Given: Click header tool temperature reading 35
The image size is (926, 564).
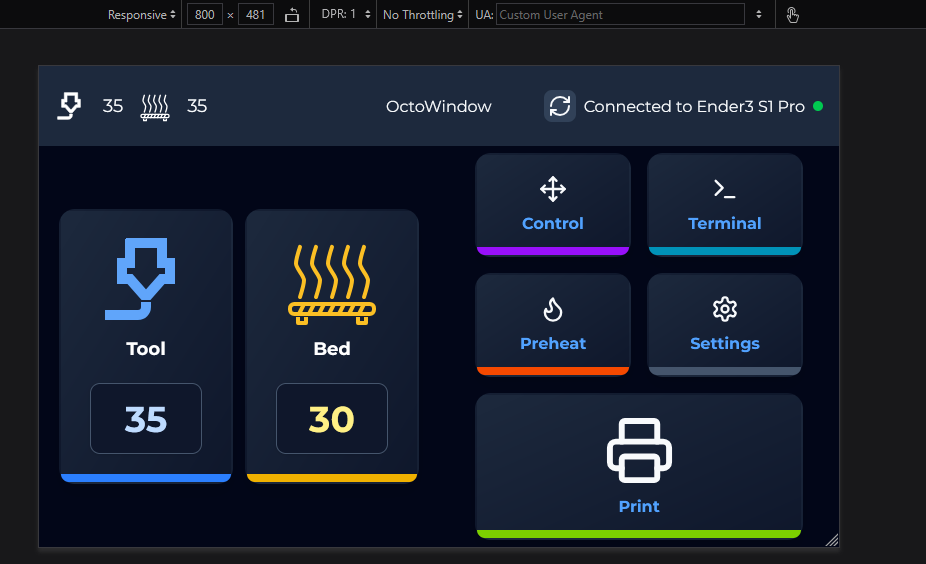Looking at the screenshot, I should pyautogui.click(x=113, y=106).
